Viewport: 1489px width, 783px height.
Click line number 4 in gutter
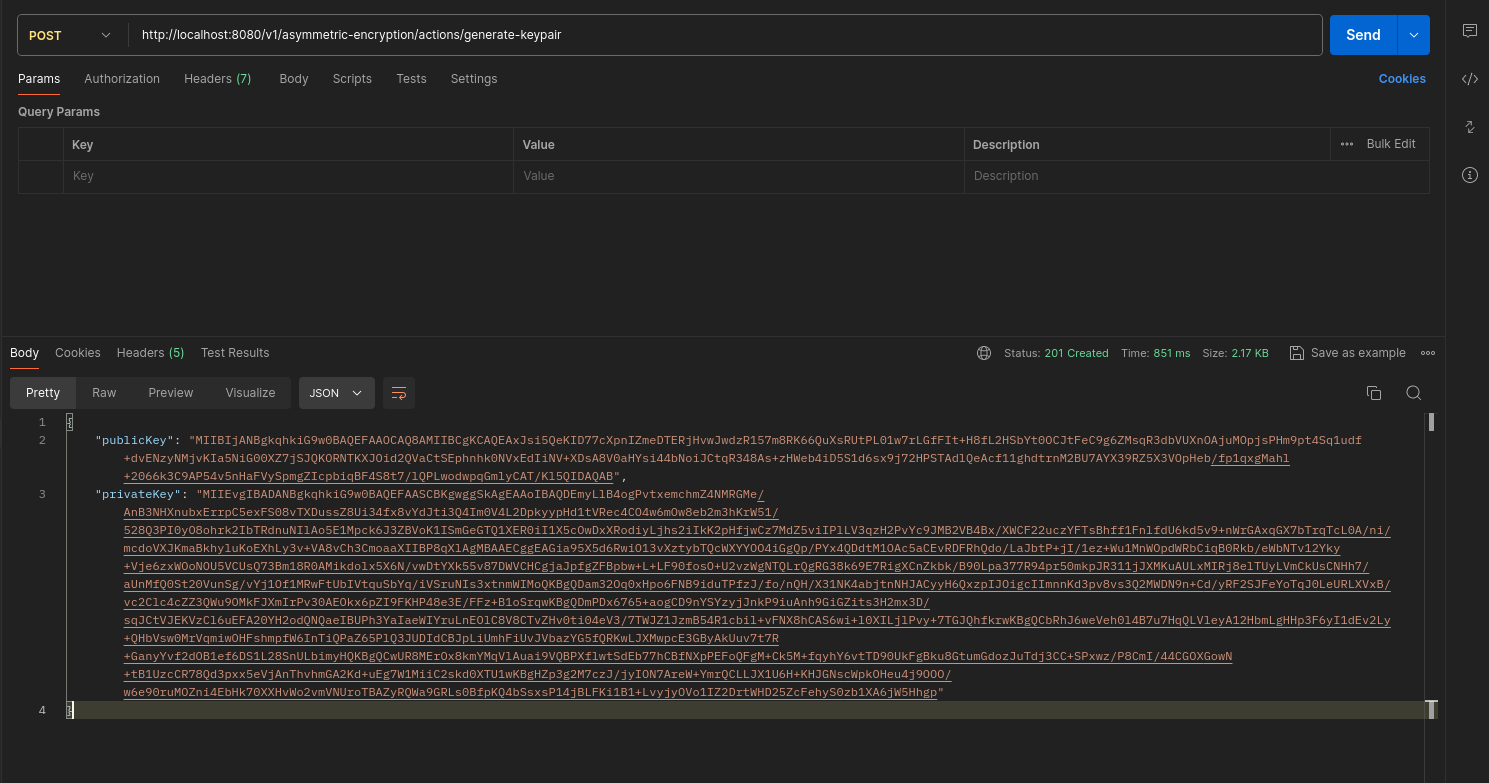(42, 710)
